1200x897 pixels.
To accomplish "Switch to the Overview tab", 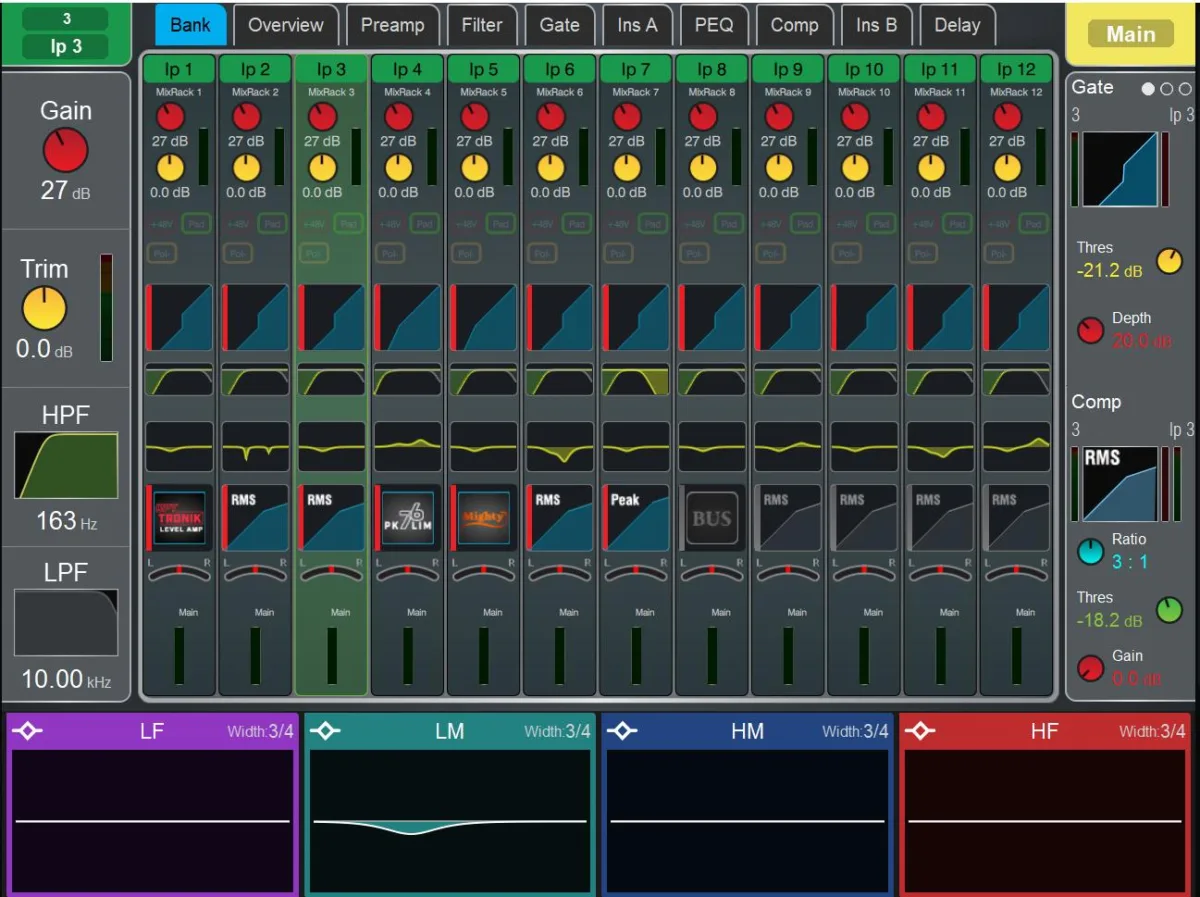I will (286, 26).
